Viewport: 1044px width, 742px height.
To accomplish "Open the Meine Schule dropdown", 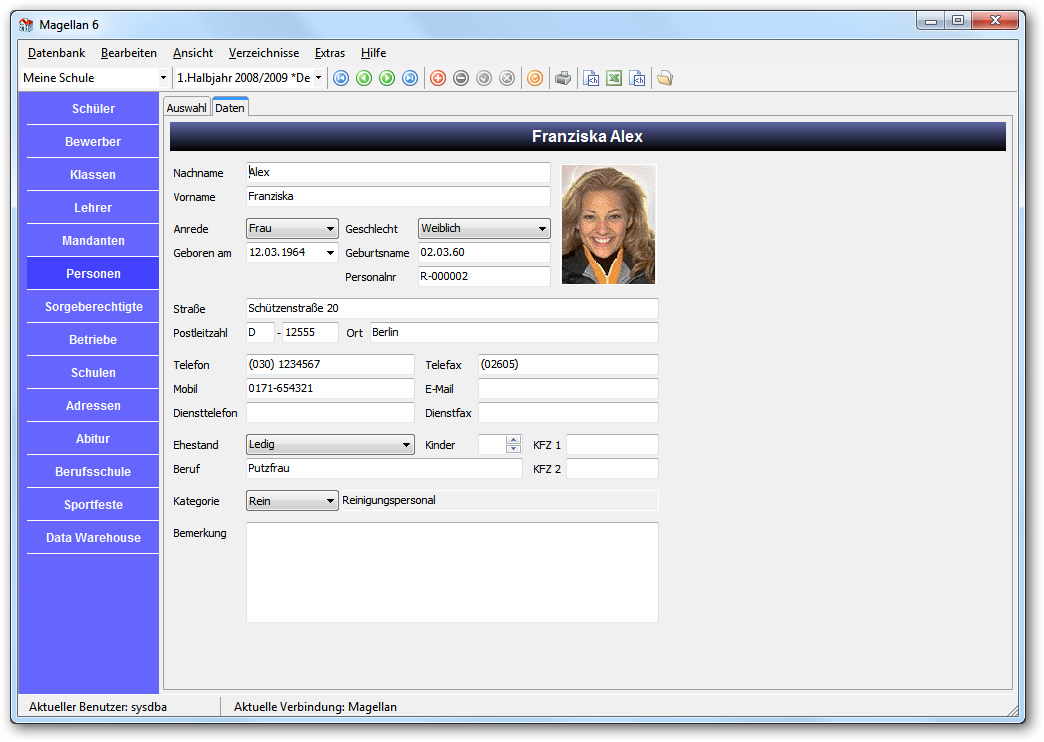I will tap(162, 78).
